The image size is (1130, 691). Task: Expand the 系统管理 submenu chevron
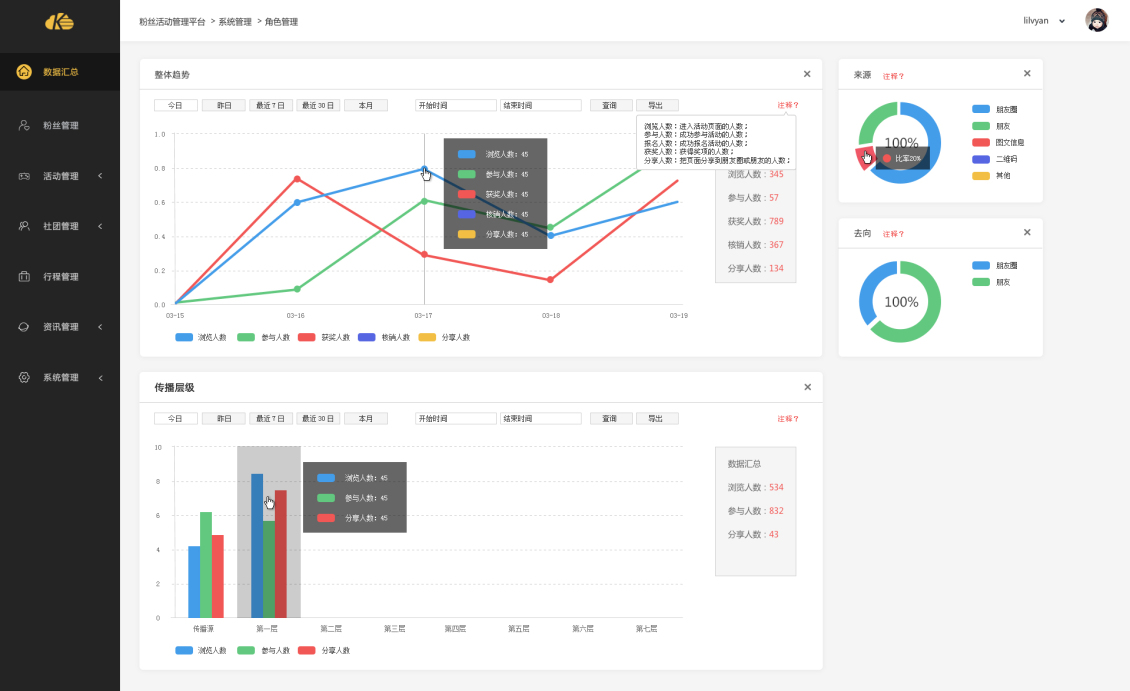(100, 378)
